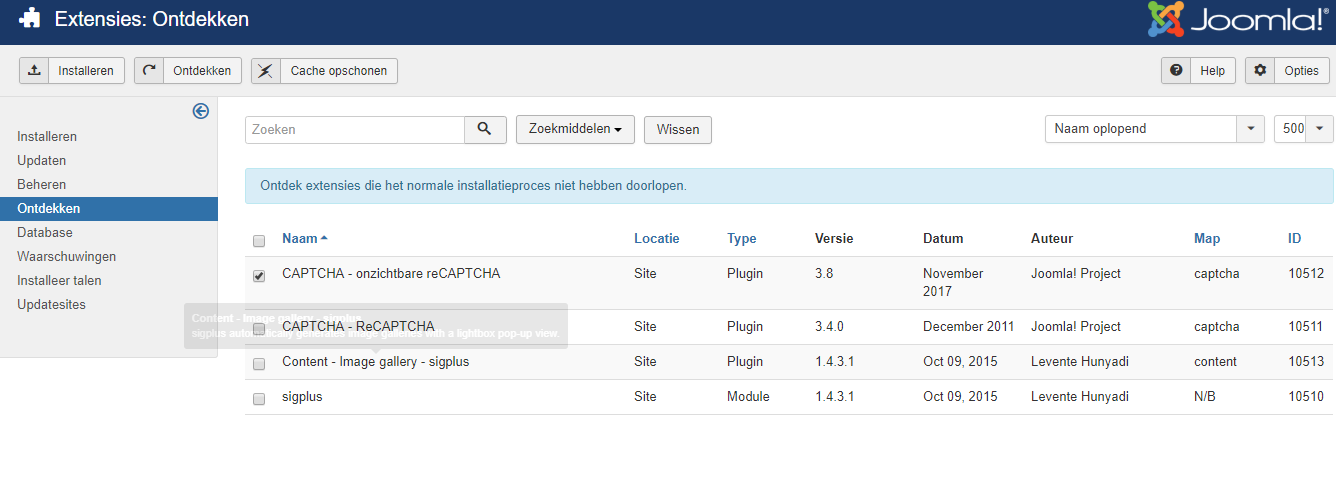The image size is (1336, 481).
Task: Click the Wissen button
Action: [678, 130]
